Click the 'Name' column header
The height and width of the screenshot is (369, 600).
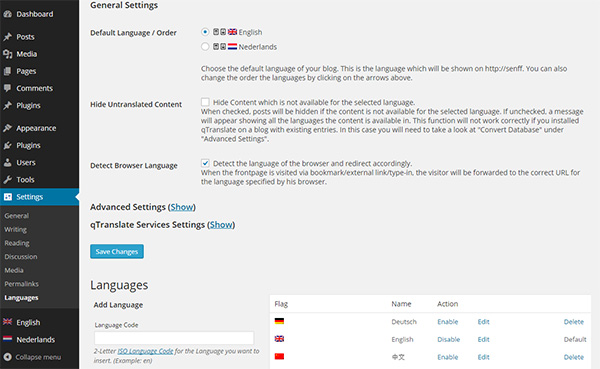(401, 304)
